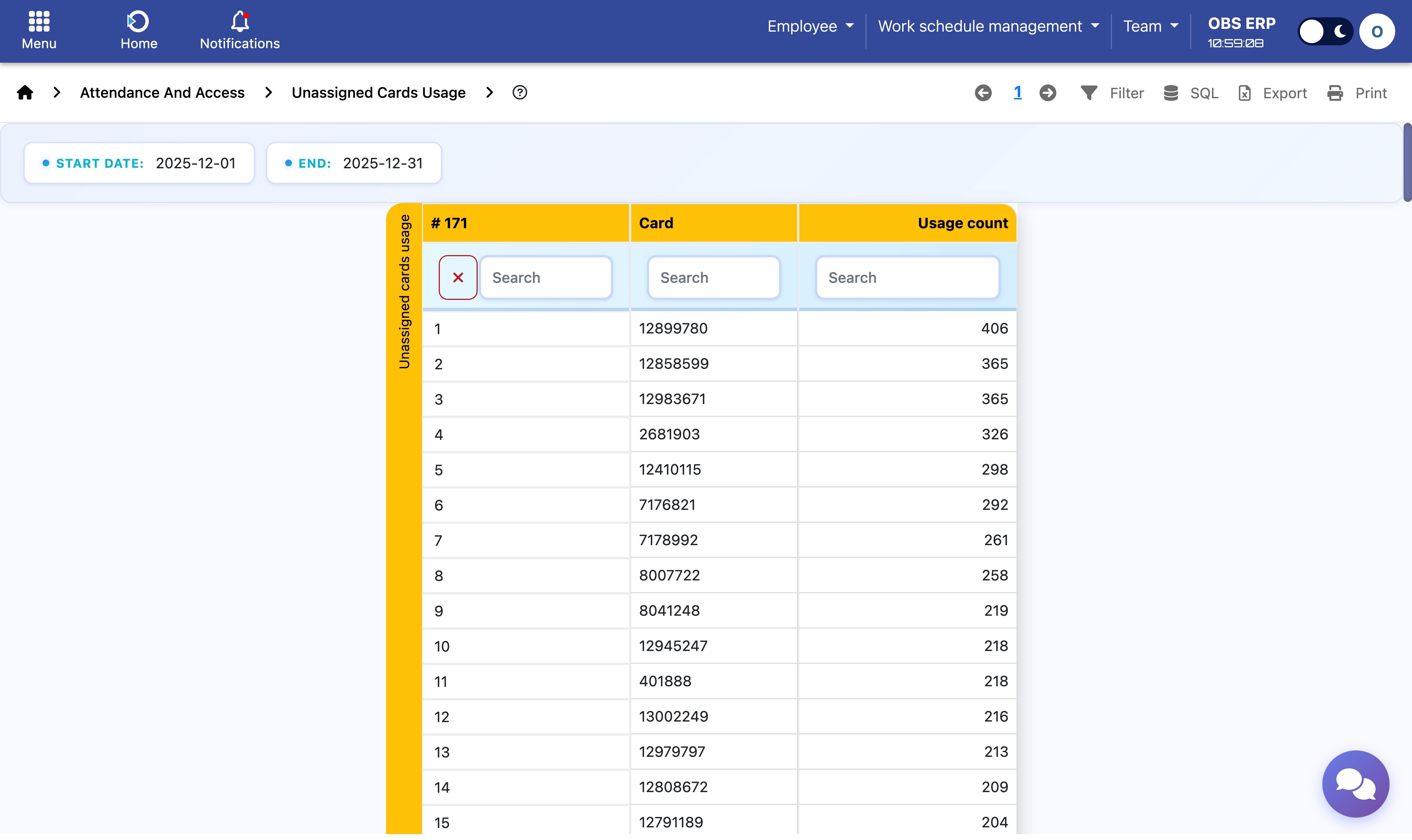Open the Notifications bell

(x=240, y=22)
